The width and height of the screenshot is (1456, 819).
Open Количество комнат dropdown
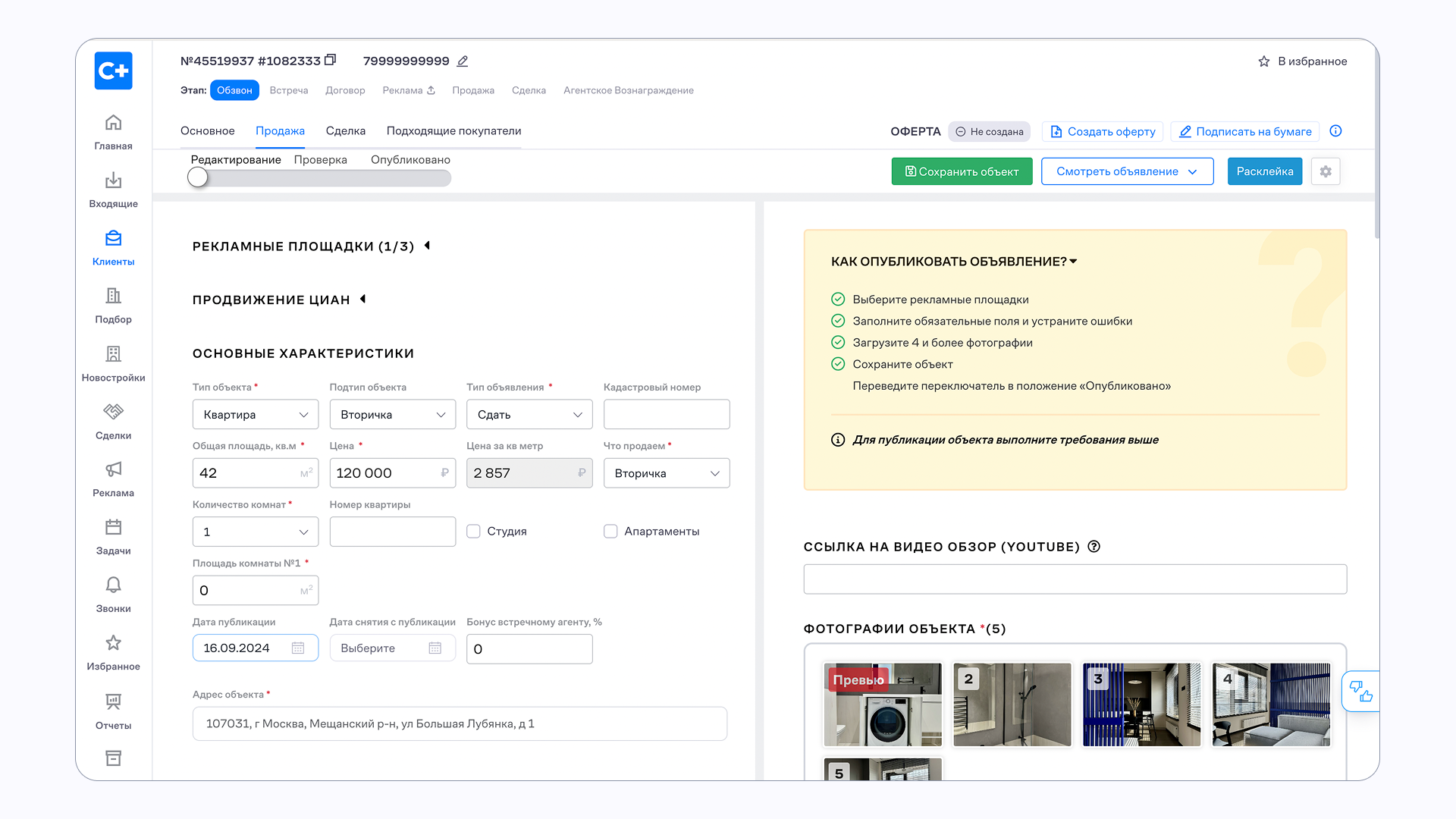(x=256, y=532)
